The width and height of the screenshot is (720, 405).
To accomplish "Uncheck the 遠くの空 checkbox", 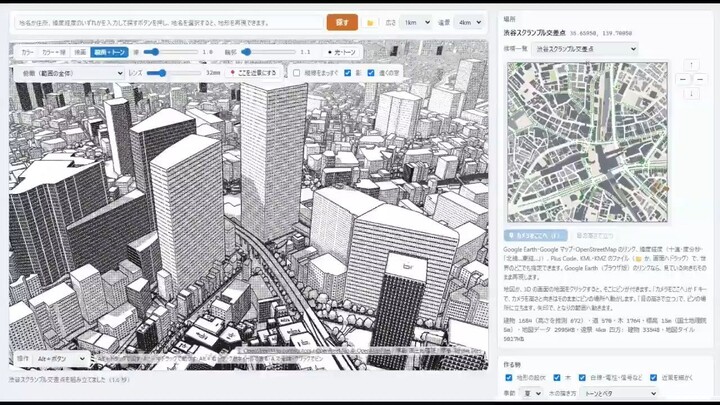I will pos(371,73).
